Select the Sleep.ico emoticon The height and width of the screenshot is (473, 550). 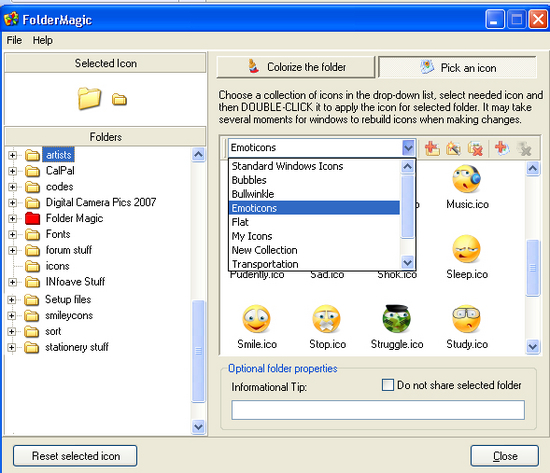click(x=467, y=258)
